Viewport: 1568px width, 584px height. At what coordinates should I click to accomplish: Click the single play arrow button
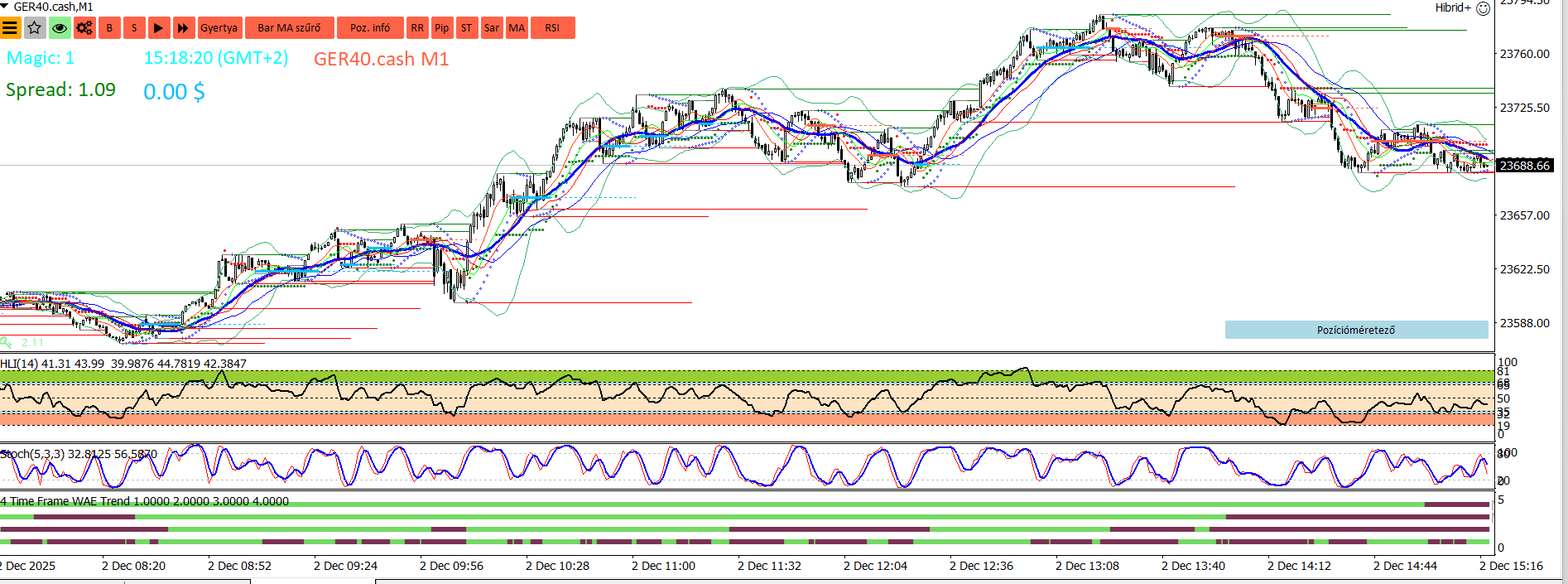click(x=158, y=28)
